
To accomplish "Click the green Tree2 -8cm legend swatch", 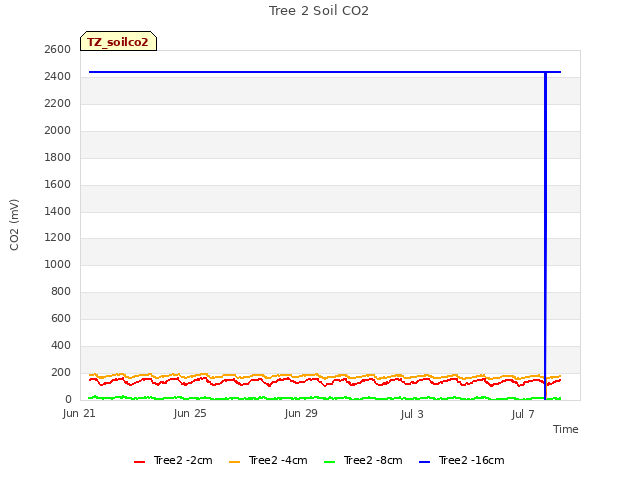I will pos(329,462).
